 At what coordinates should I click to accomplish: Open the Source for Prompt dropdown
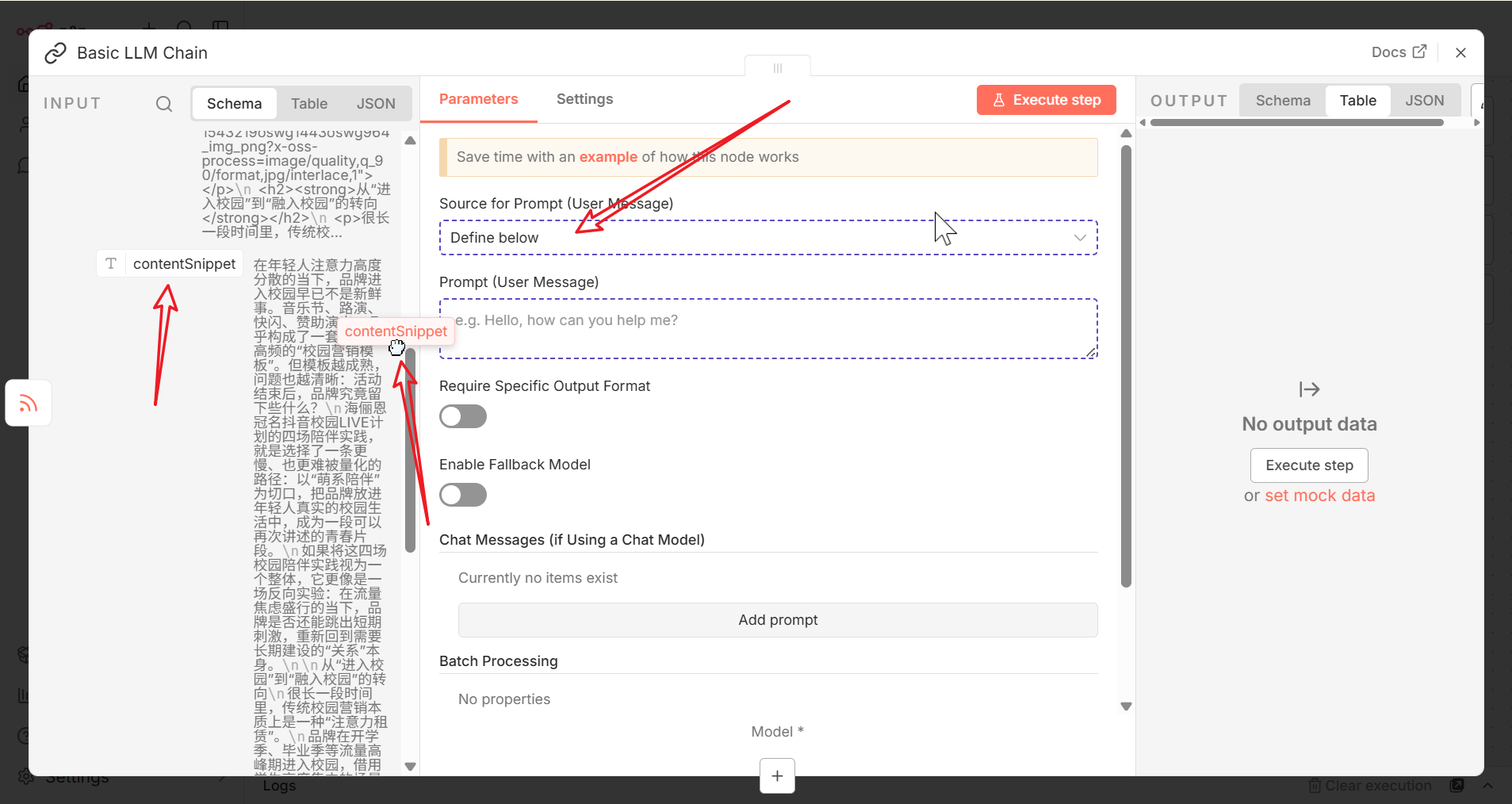[767, 238]
